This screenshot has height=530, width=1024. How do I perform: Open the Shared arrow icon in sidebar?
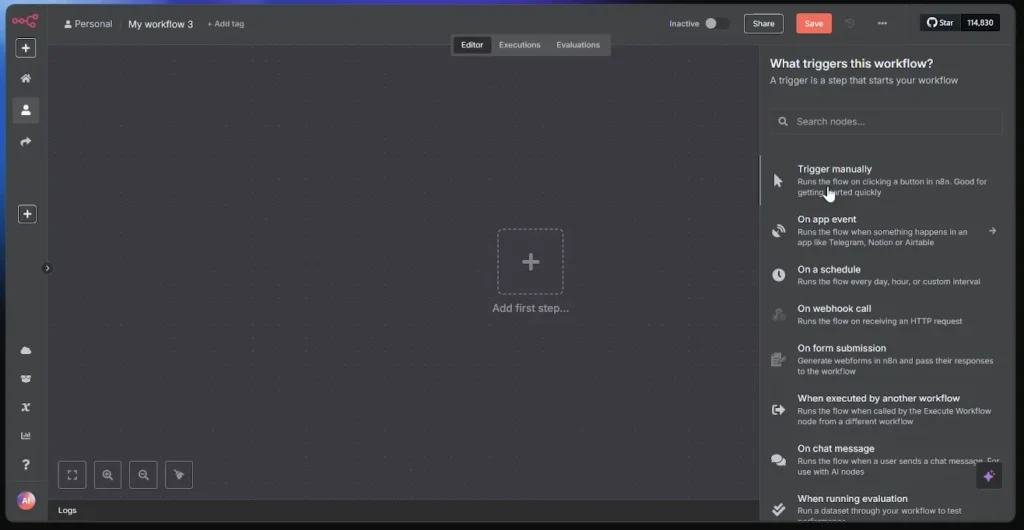coord(26,142)
